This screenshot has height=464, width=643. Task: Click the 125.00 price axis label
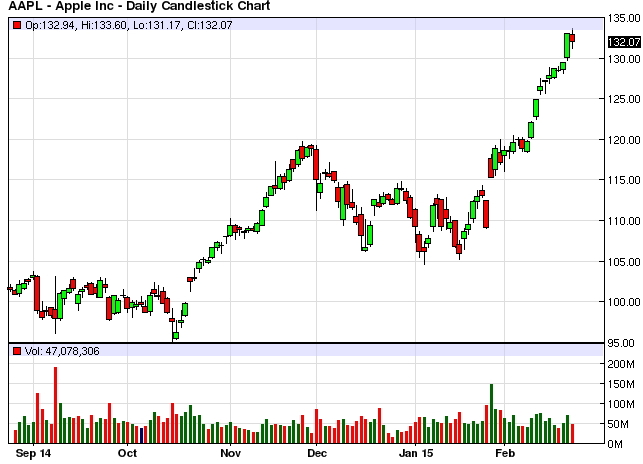[624, 99]
